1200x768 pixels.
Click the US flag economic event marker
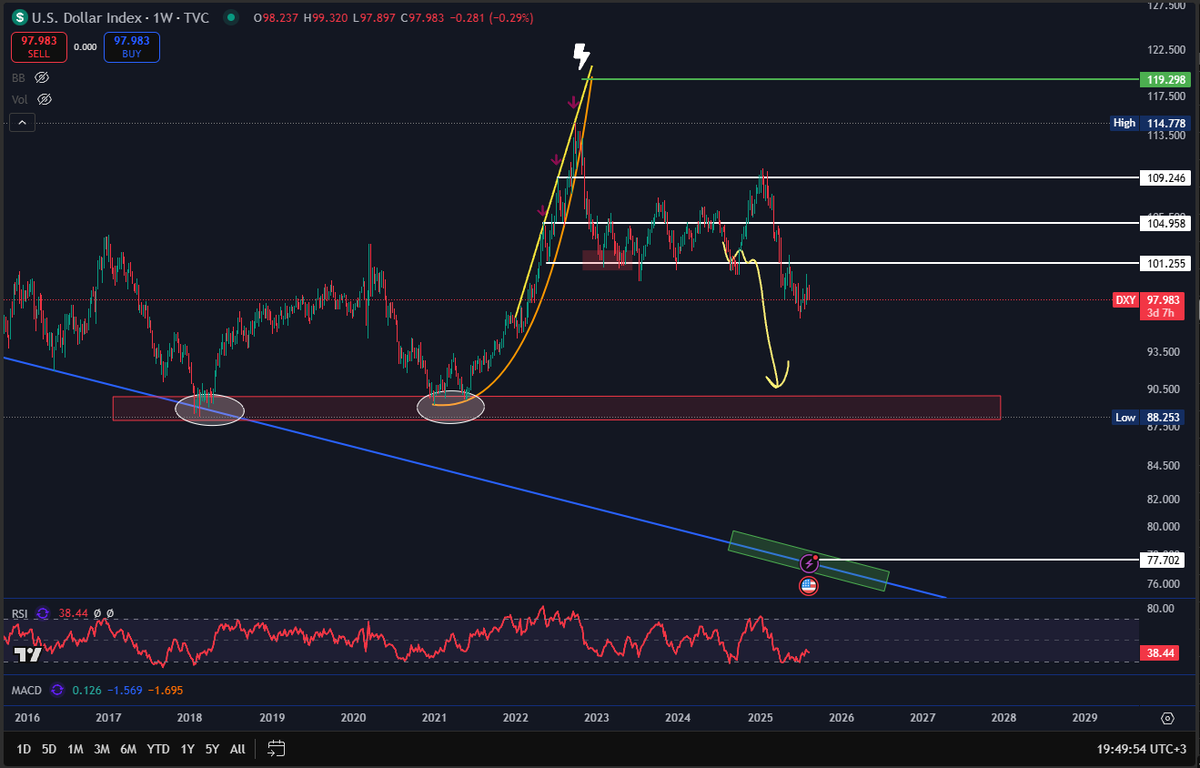click(809, 586)
